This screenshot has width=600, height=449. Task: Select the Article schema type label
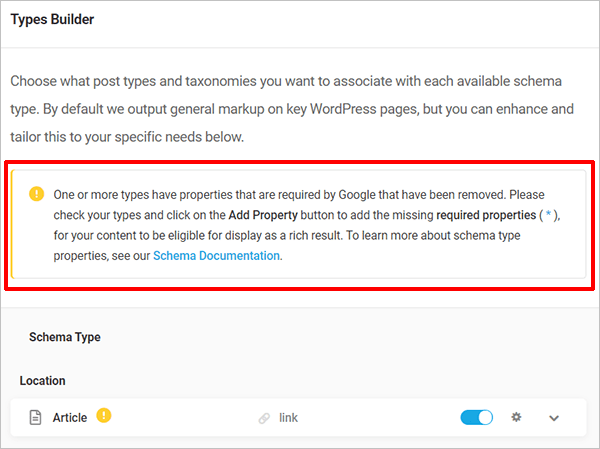click(x=70, y=418)
